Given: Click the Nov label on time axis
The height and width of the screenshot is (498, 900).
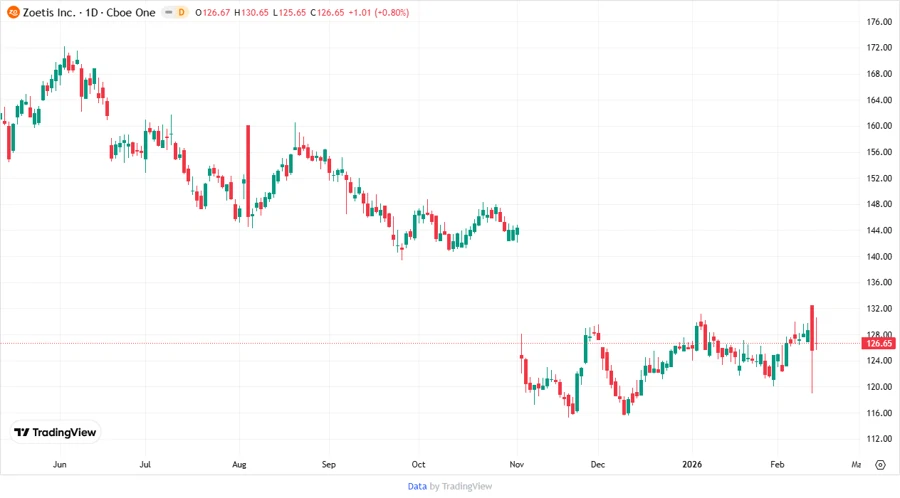Looking at the screenshot, I should pyautogui.click(x=517, y=464).
